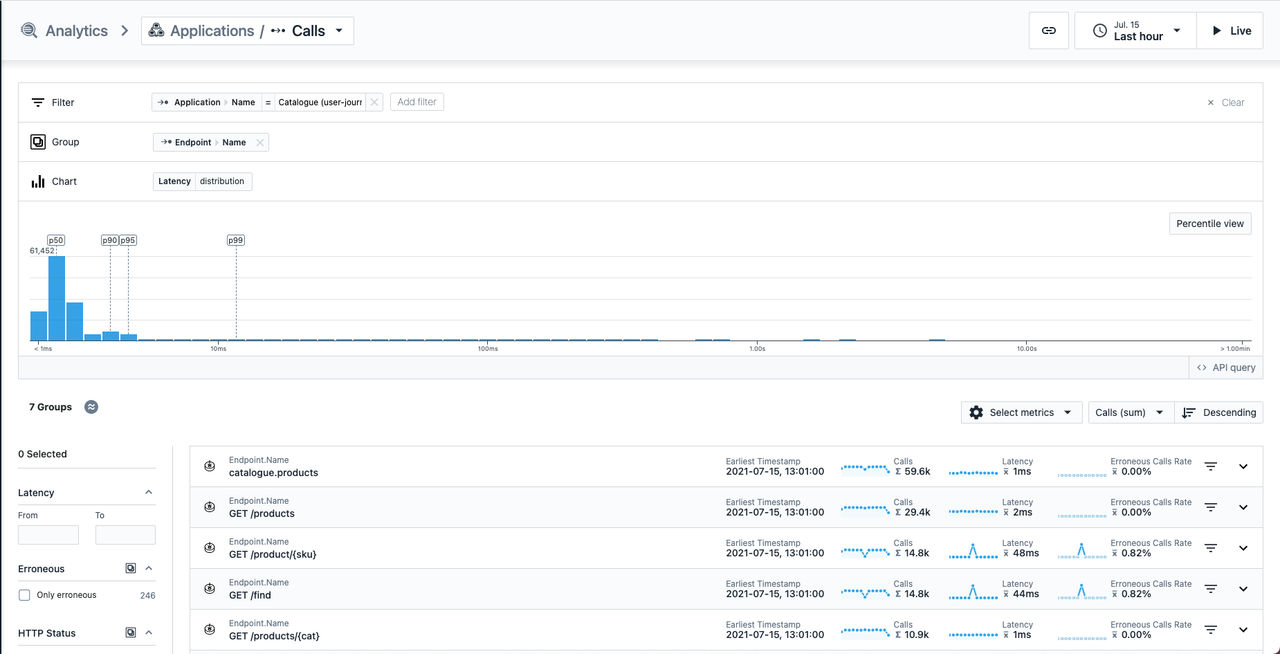
Task: Collapse the Erroneous filter section
Action: 149,568
